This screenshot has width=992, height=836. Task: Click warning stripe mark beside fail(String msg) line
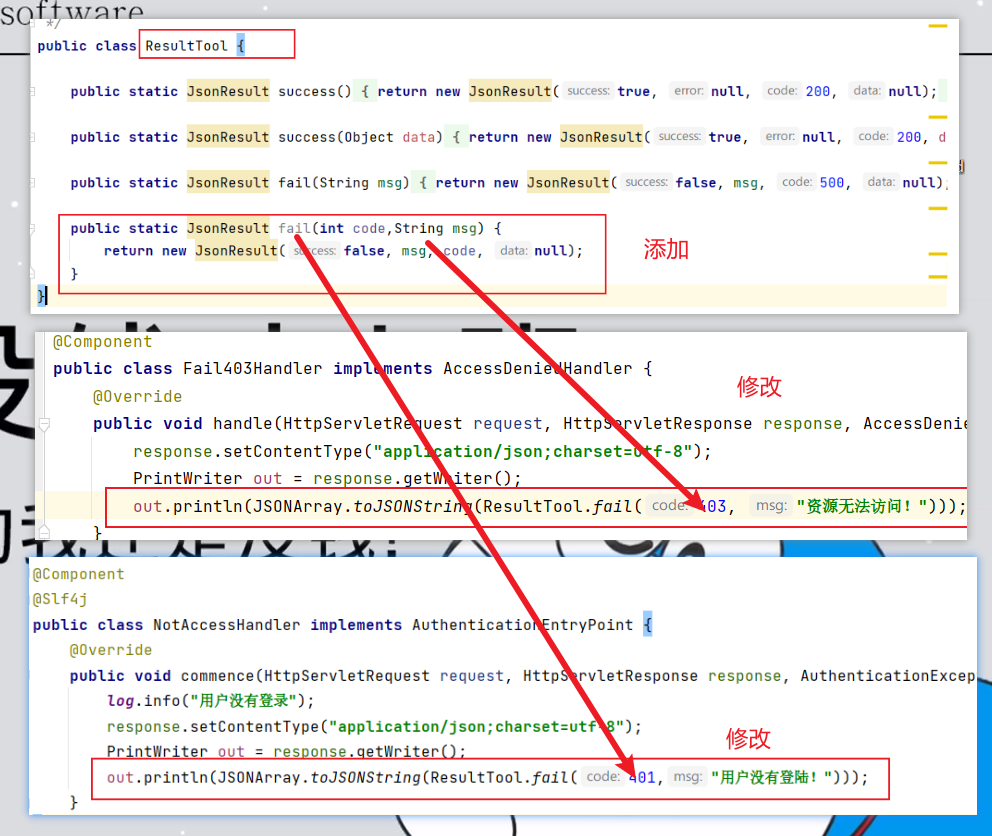[x=938, y=208]
